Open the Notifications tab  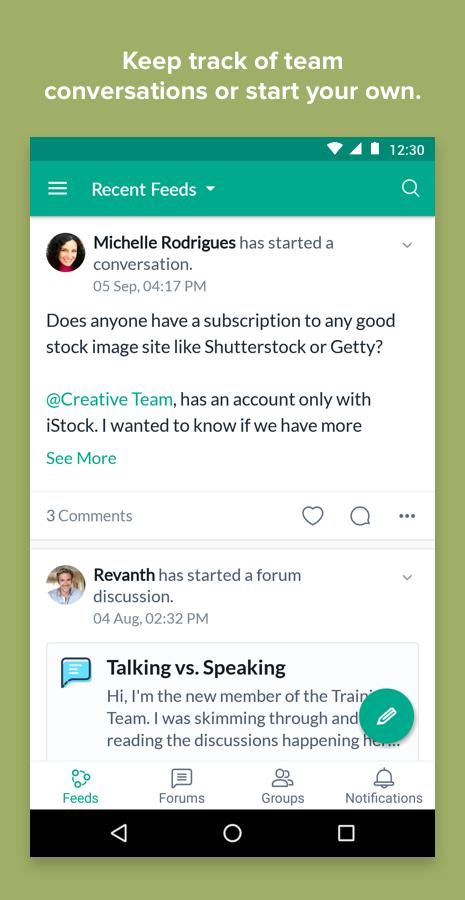(383, 786)
